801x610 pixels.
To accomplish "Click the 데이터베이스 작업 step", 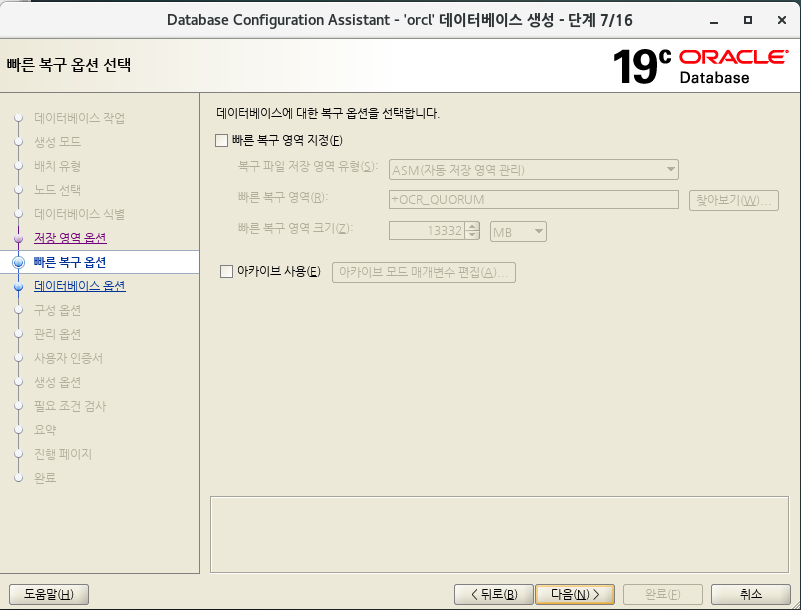I will coord(79,118).
